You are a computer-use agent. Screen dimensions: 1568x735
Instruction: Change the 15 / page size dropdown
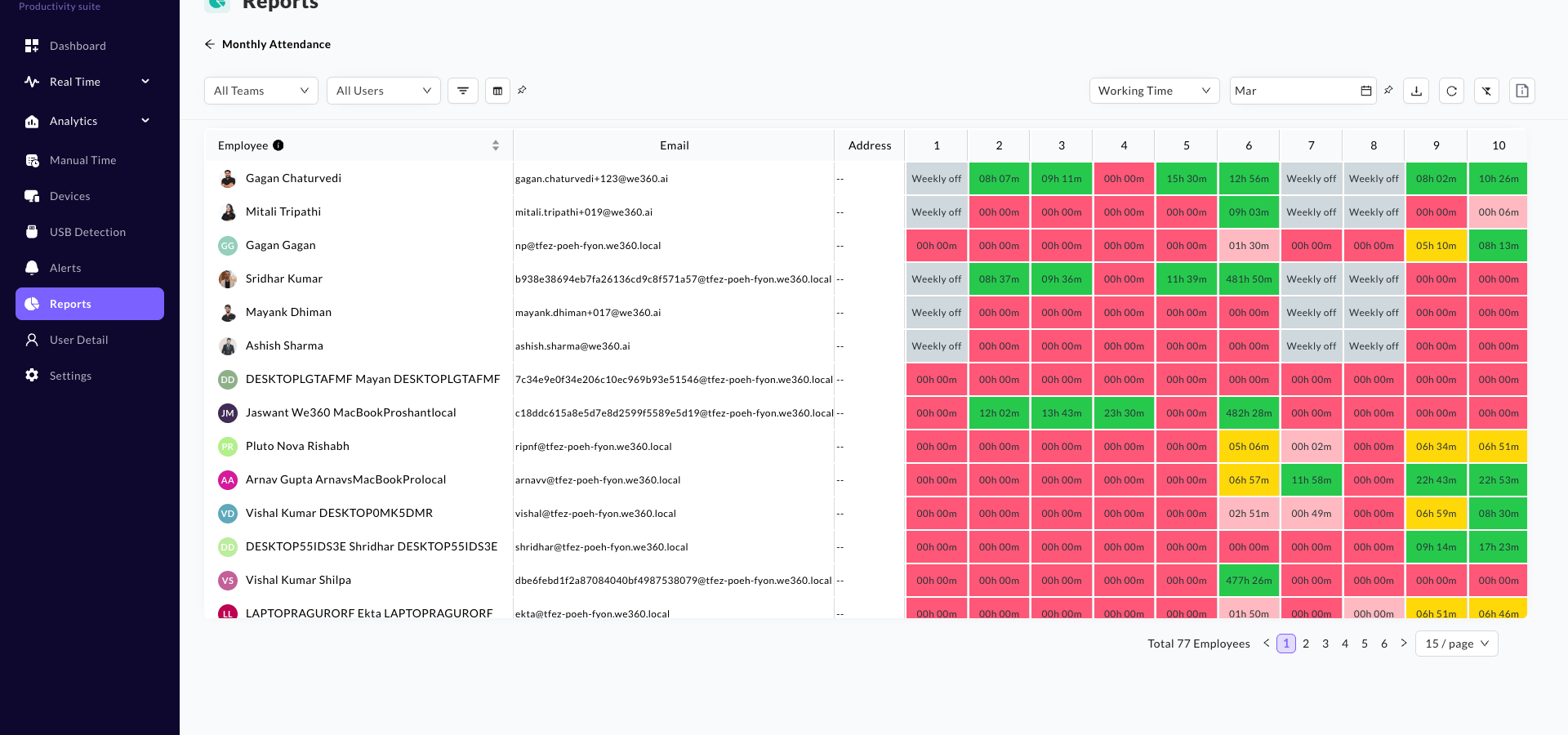point(1457,644)
